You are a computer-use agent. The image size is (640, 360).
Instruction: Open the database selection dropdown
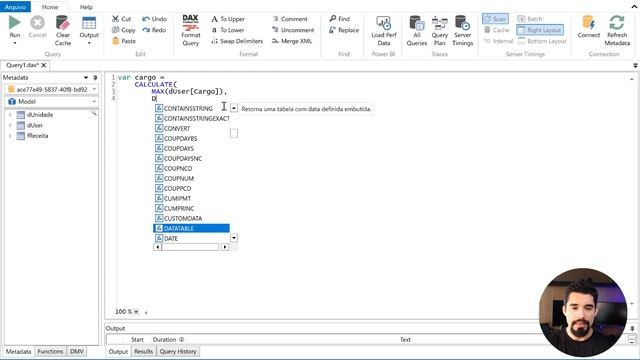(94, 89)
